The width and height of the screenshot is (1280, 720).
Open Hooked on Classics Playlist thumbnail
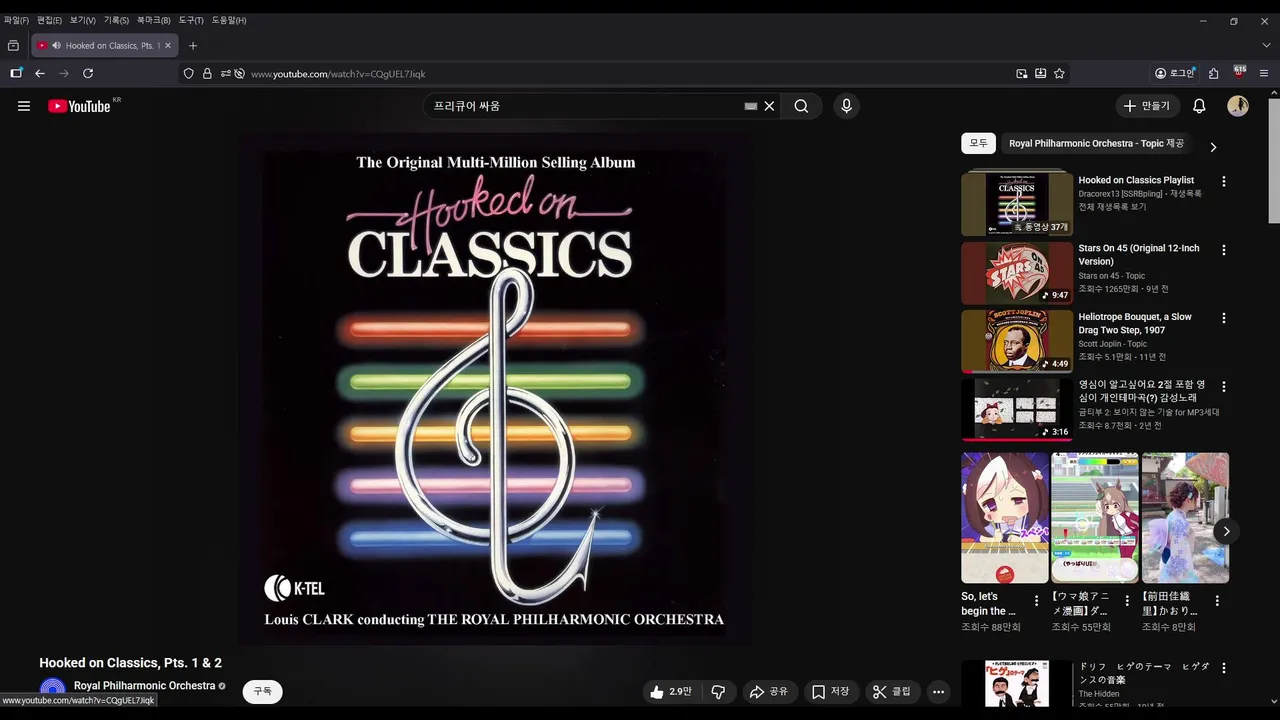tap(1017, 203)
